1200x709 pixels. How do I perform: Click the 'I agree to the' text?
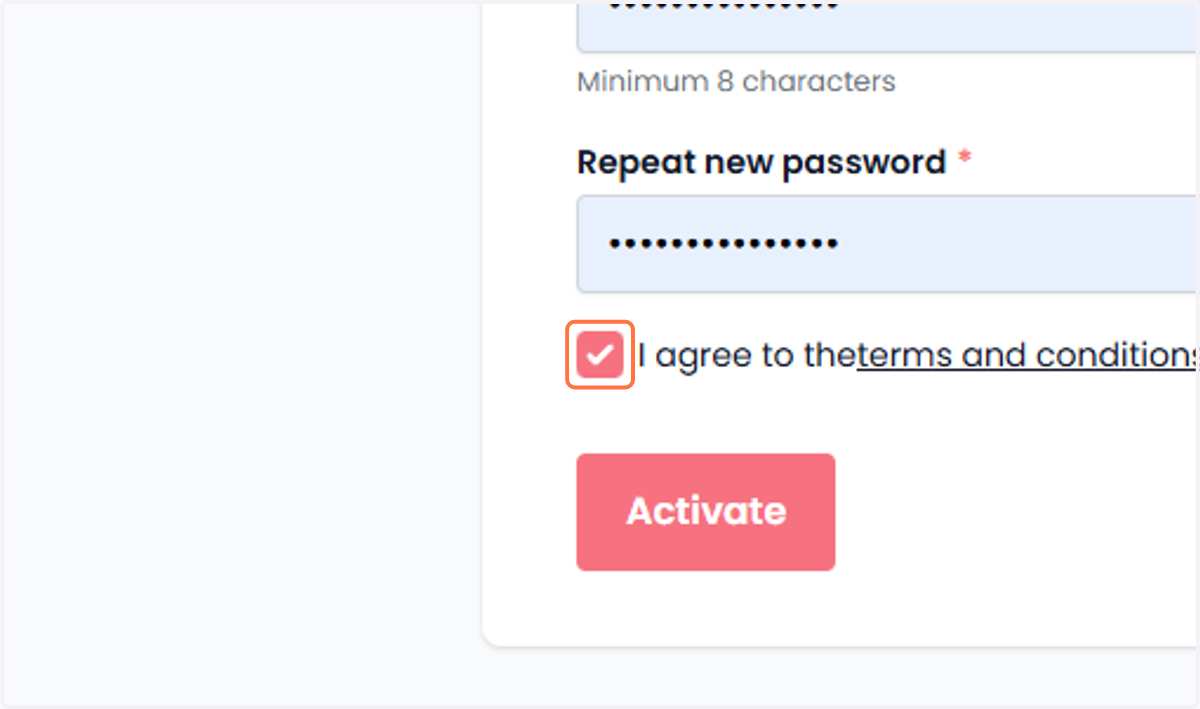coord(747,356)
